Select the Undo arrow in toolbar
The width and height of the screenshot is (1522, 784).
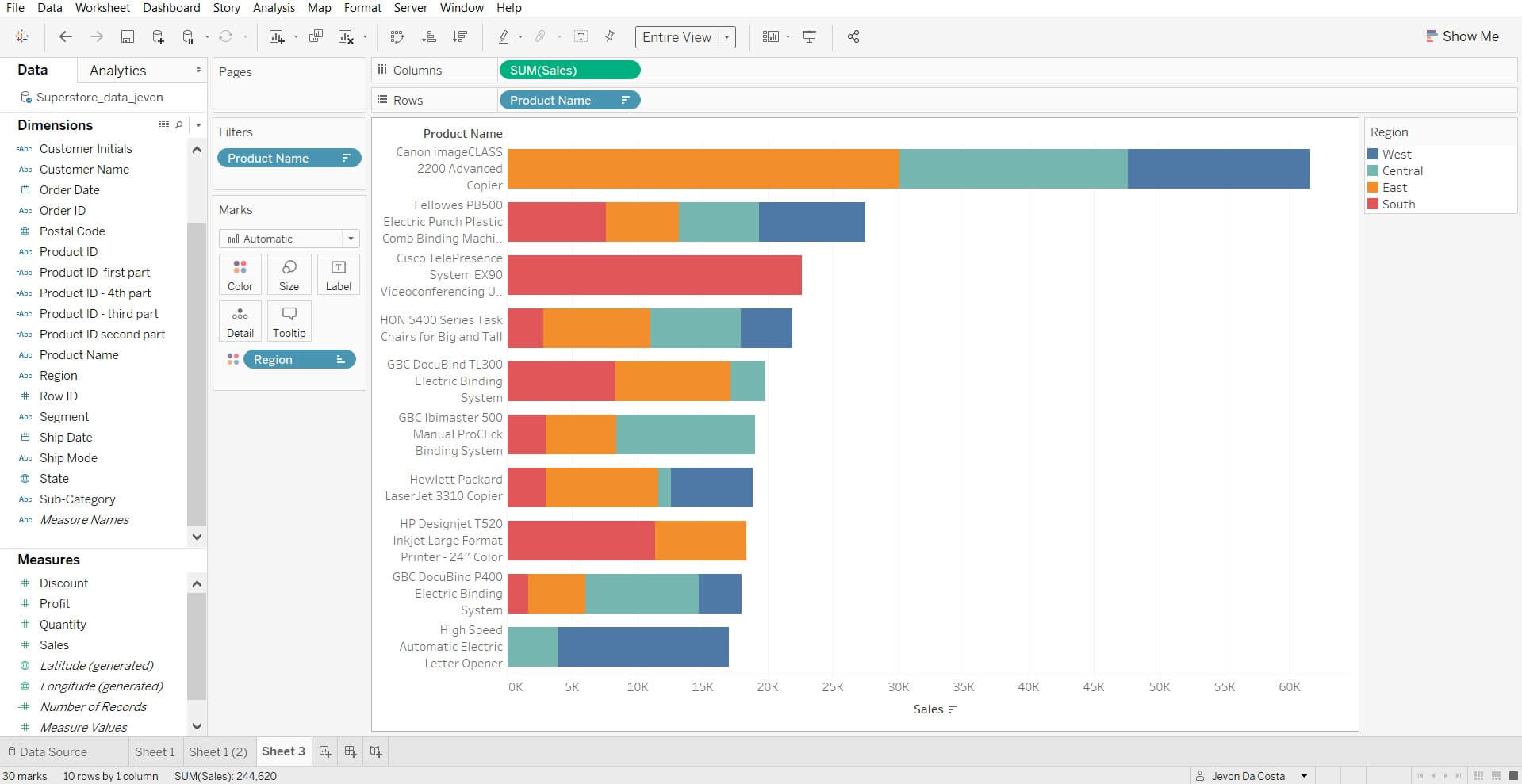[x=65, y=36]
